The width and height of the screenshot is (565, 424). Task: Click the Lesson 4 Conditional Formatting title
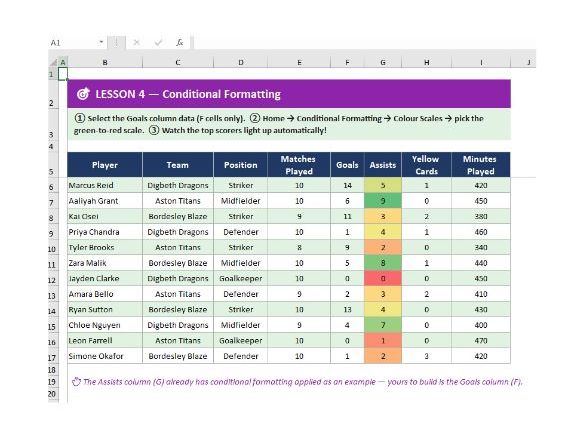pyautogui.click(x=188, y=94)
